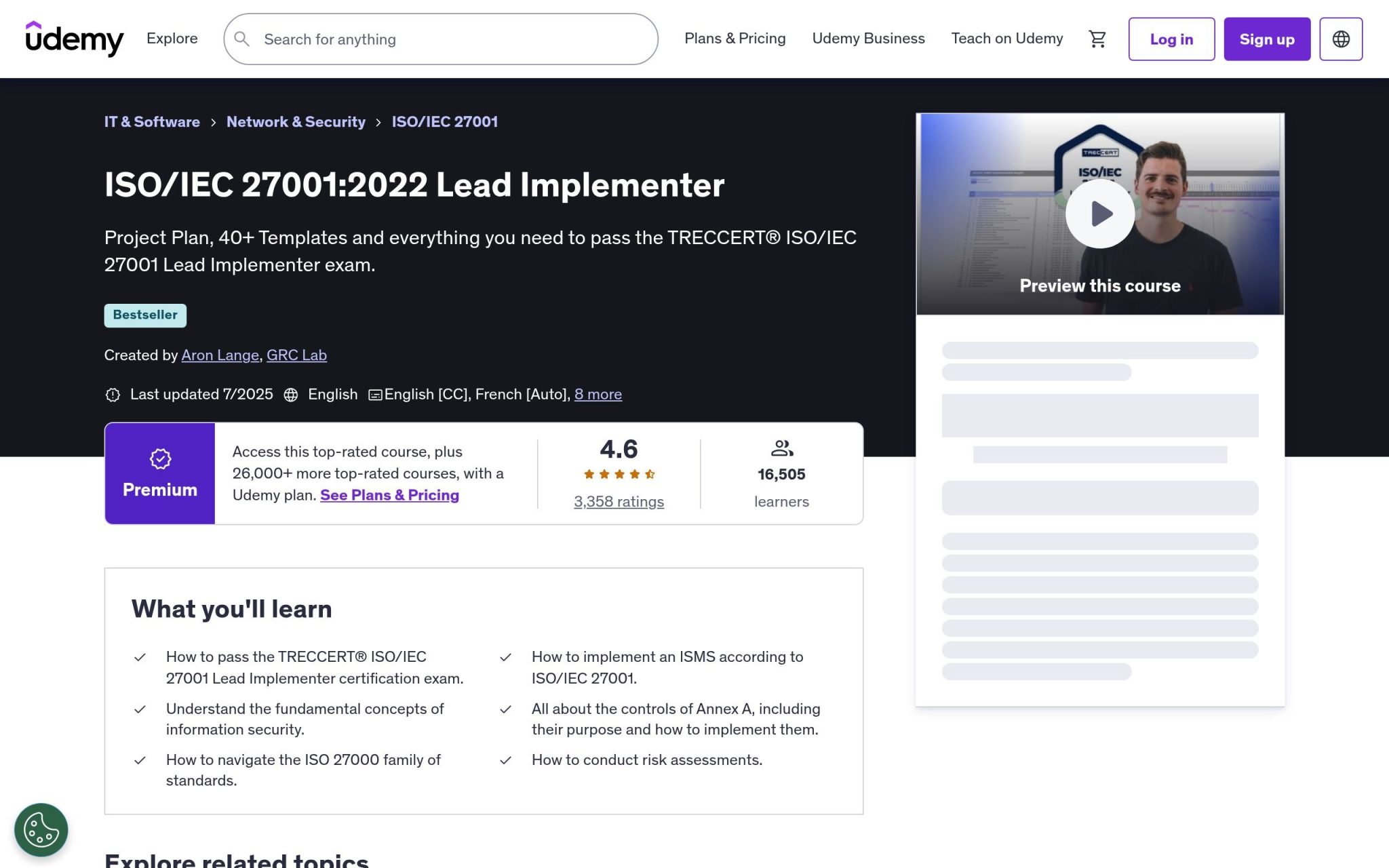Open the language globe button
The image size is (1389, 868).
pyautogui.click(x=1340, y=39)
